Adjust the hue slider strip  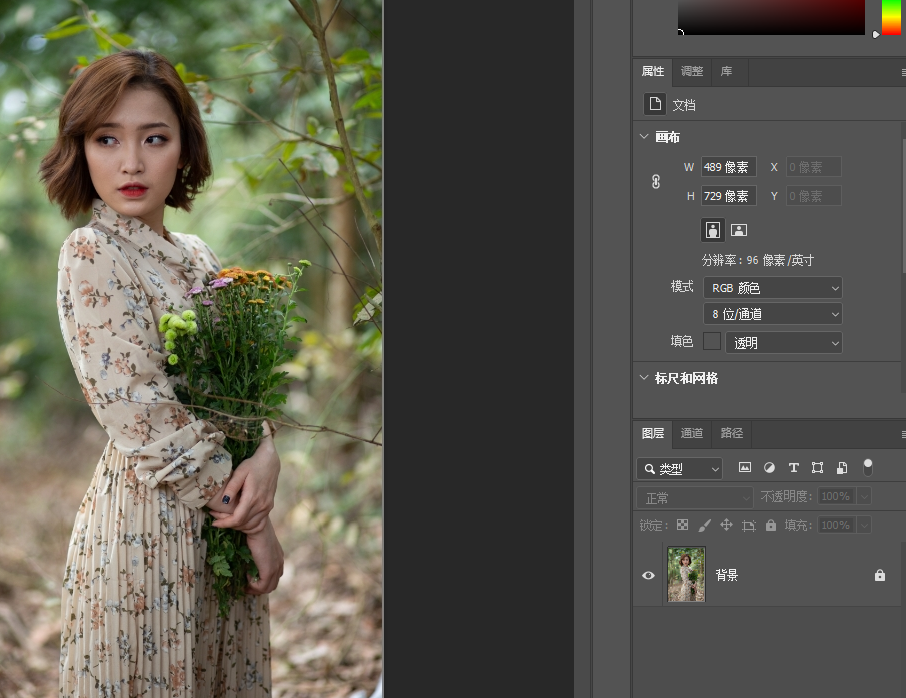point(891,17)
